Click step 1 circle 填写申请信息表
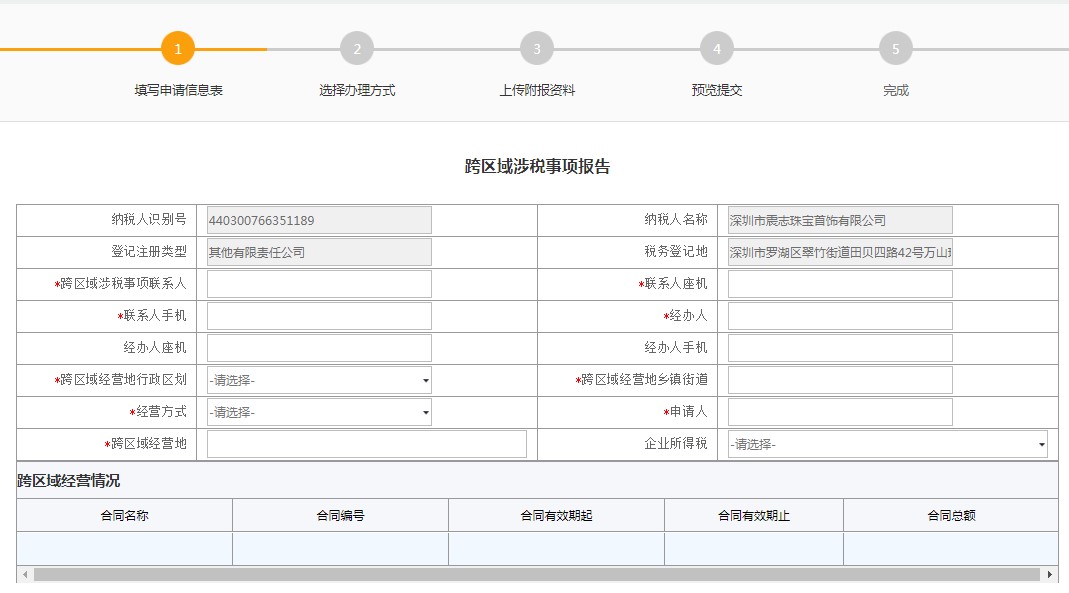The height and width of the screenshot is (593, 1069). point(178,48)
